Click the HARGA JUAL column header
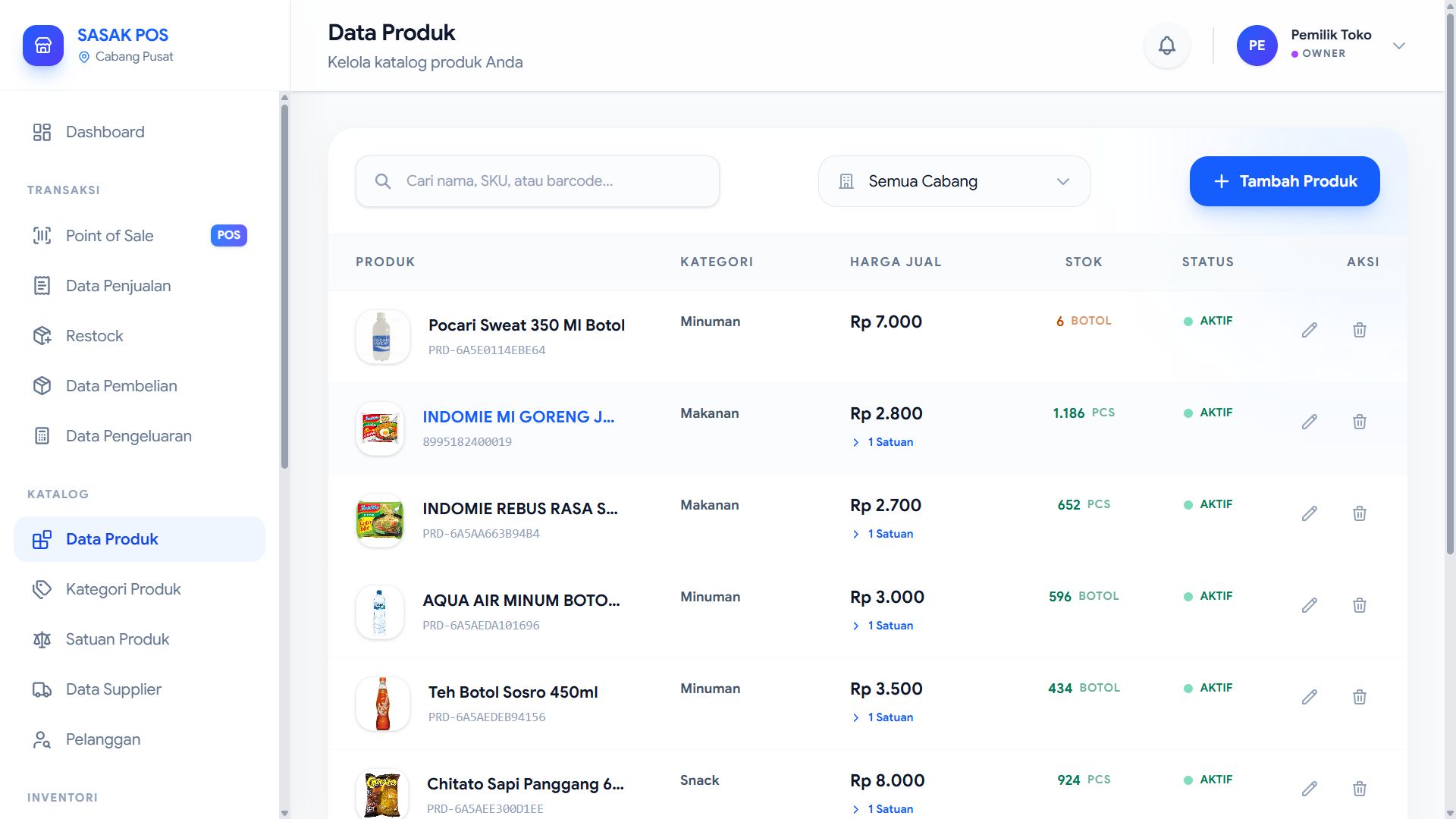Image resolution: width=1456 pixels, height=819 pixels. (x=895, y=262)
